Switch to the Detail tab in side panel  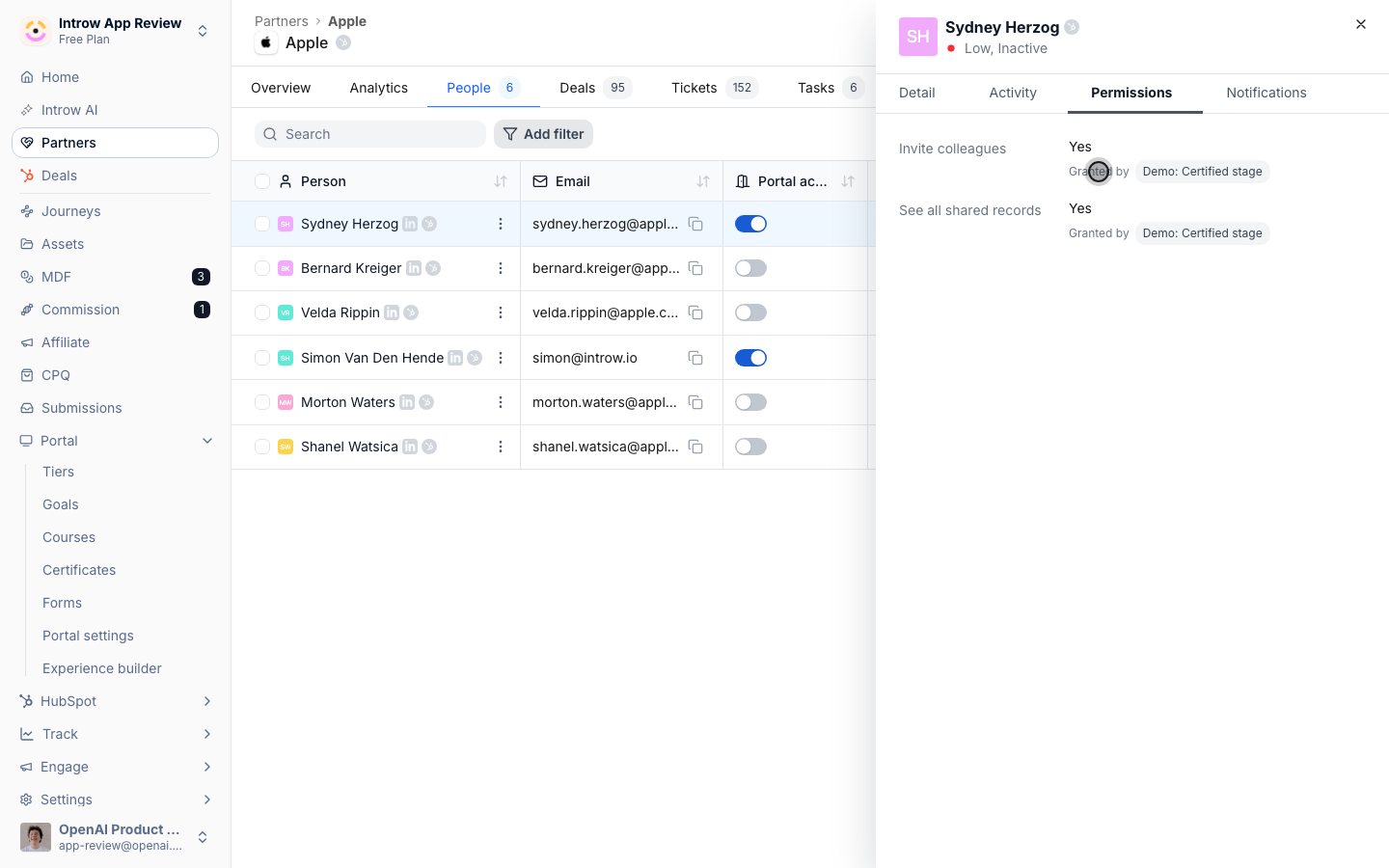coord(917,93)
